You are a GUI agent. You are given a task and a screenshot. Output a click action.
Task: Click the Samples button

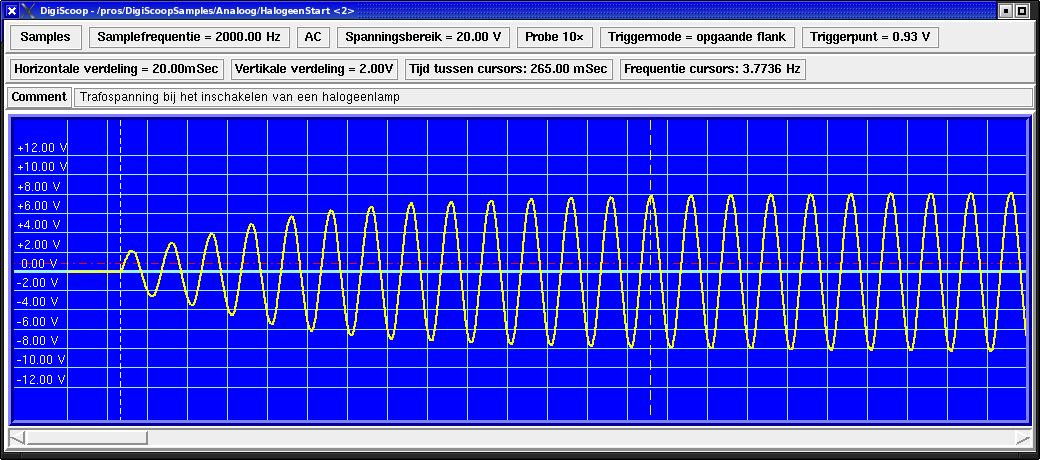point(45,37)
